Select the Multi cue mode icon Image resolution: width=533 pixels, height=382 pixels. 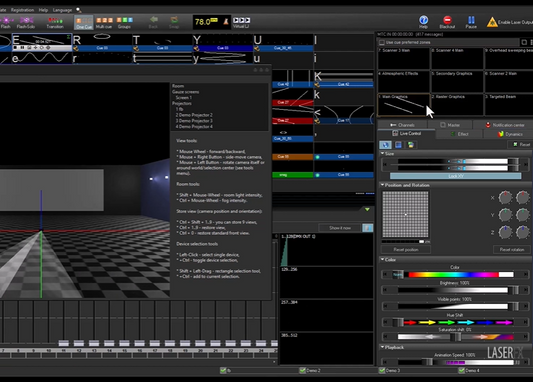click(104, 20)
